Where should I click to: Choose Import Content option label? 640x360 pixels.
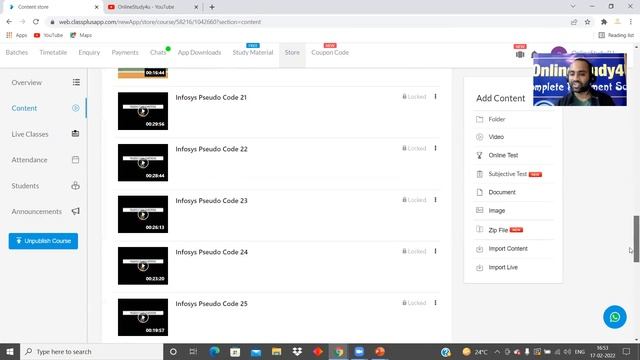(x=508, y=249)
